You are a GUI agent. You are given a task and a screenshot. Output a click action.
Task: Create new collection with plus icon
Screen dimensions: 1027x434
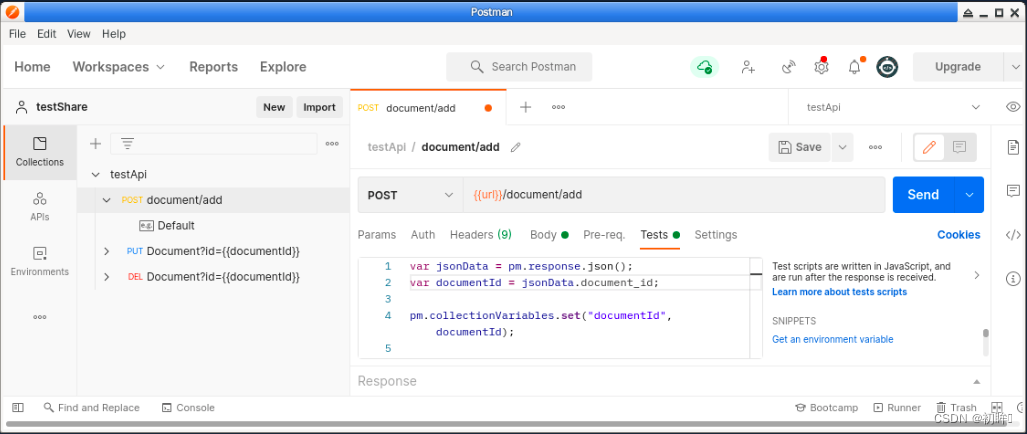click(96, 144)
